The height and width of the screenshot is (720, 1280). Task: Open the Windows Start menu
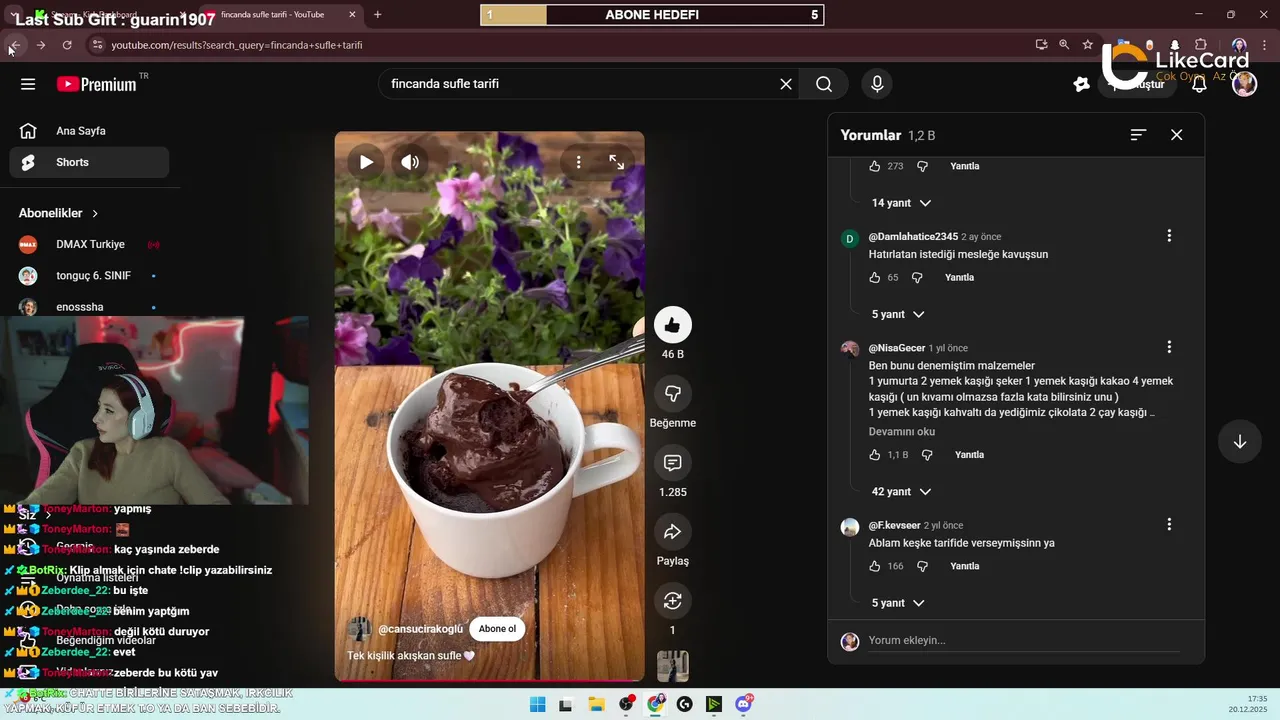[x=537, y=704]
